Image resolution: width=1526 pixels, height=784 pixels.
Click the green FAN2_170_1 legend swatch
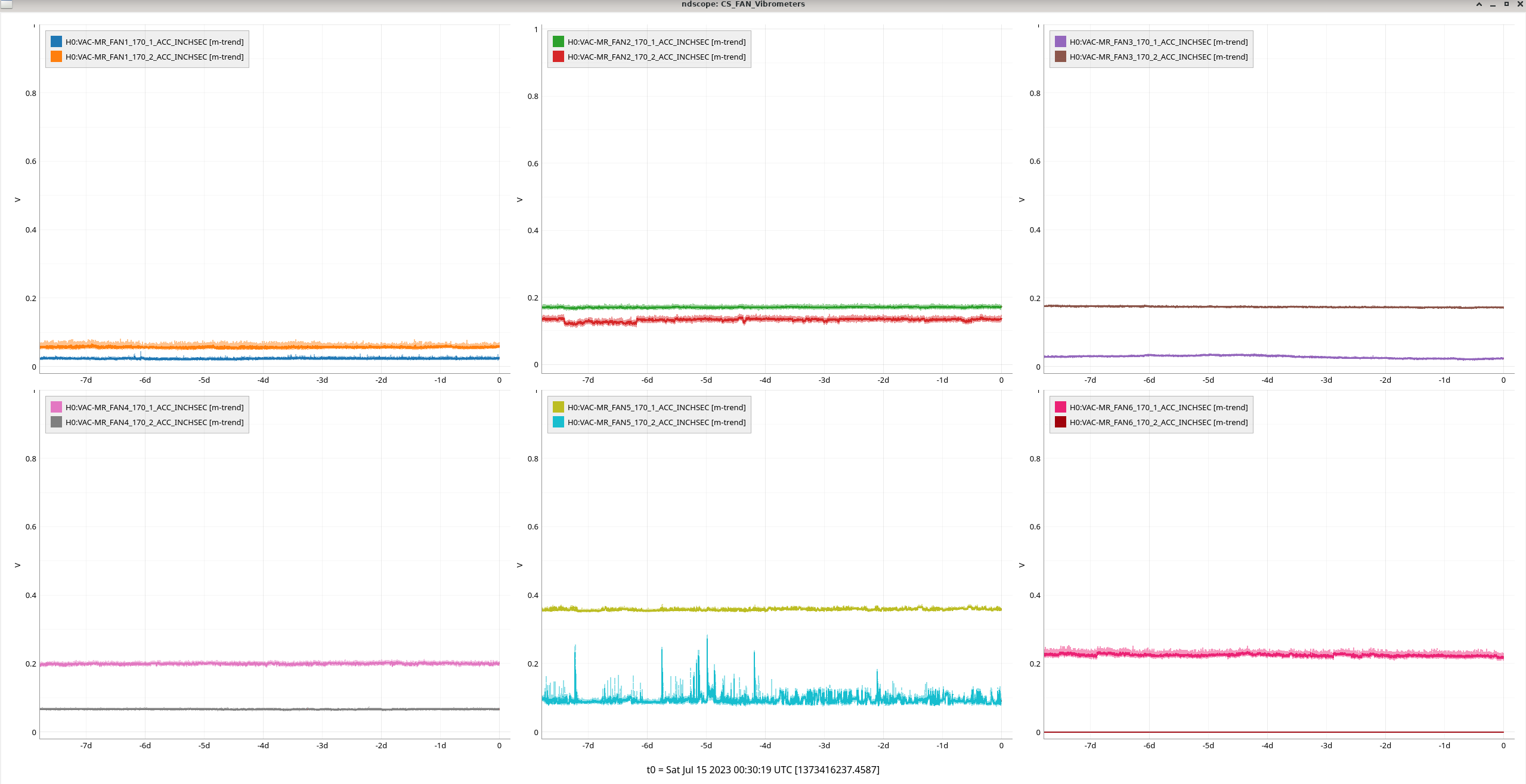558,42
